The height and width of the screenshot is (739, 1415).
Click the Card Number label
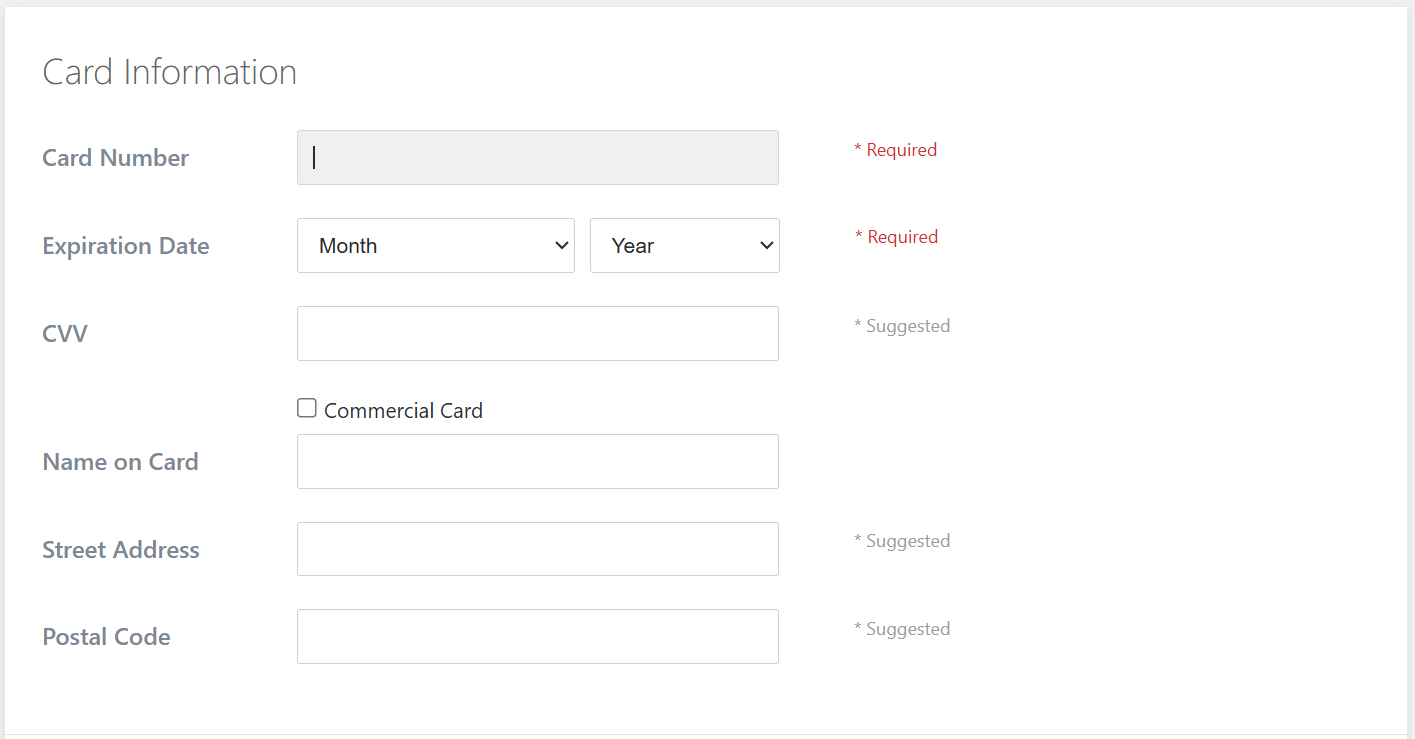point(115,158)
